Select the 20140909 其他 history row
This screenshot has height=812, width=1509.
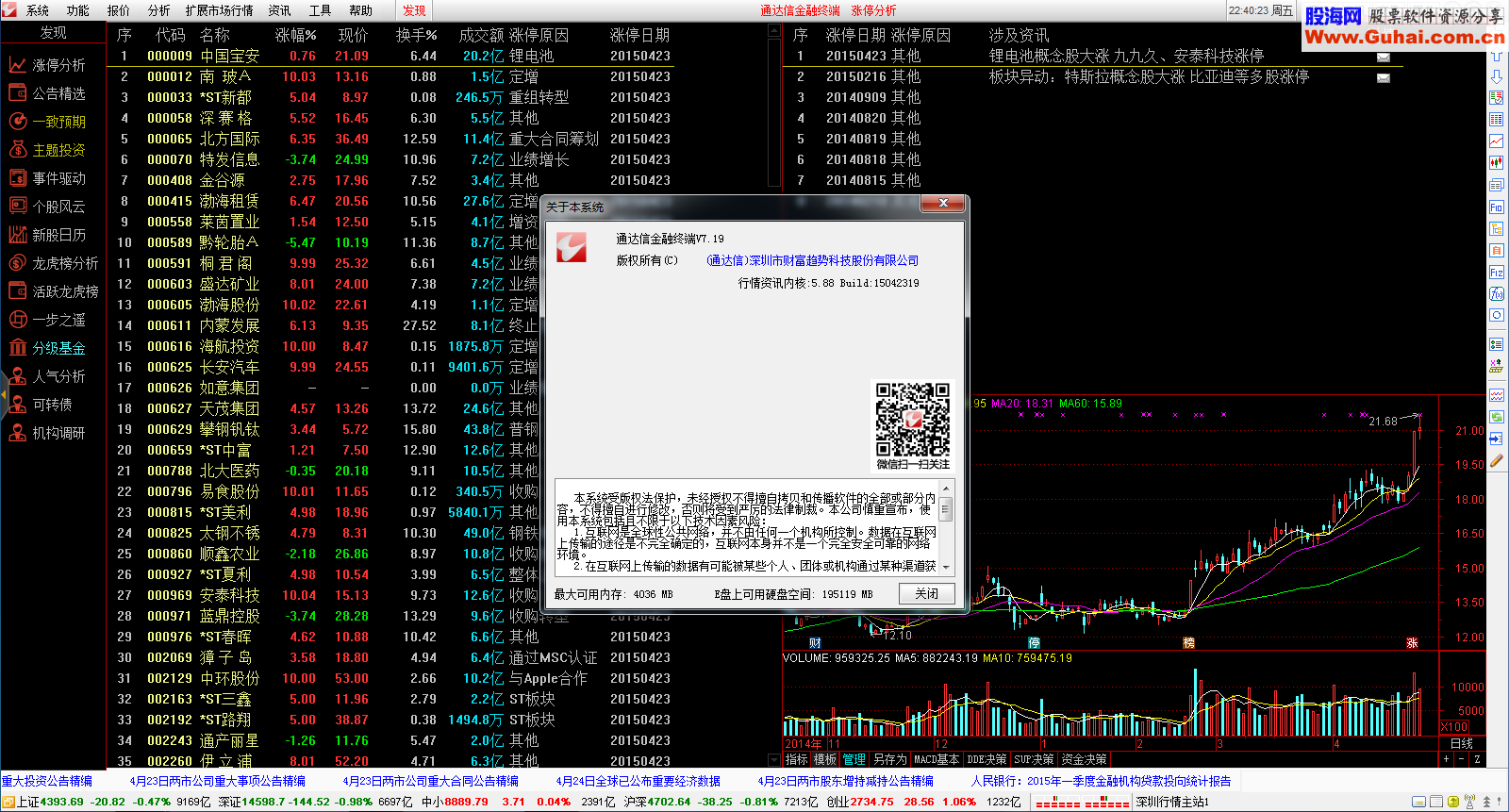[1093, 97]
